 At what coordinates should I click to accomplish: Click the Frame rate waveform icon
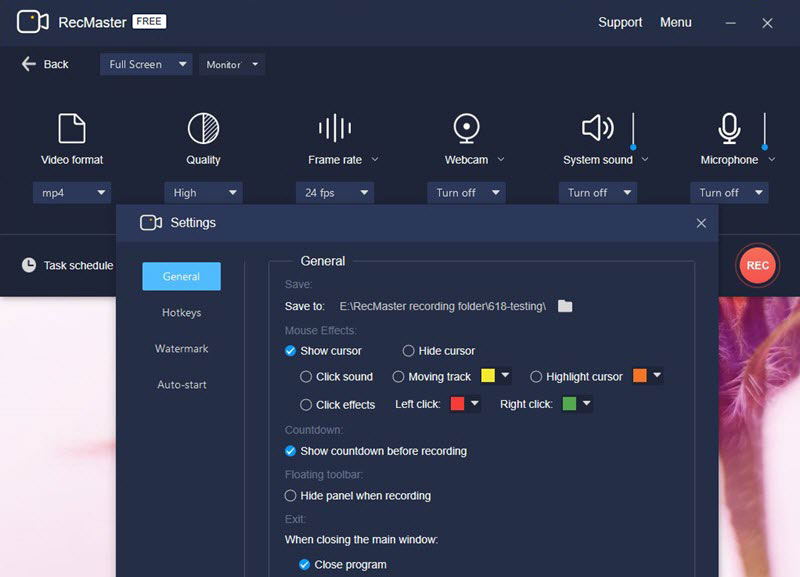335,128
